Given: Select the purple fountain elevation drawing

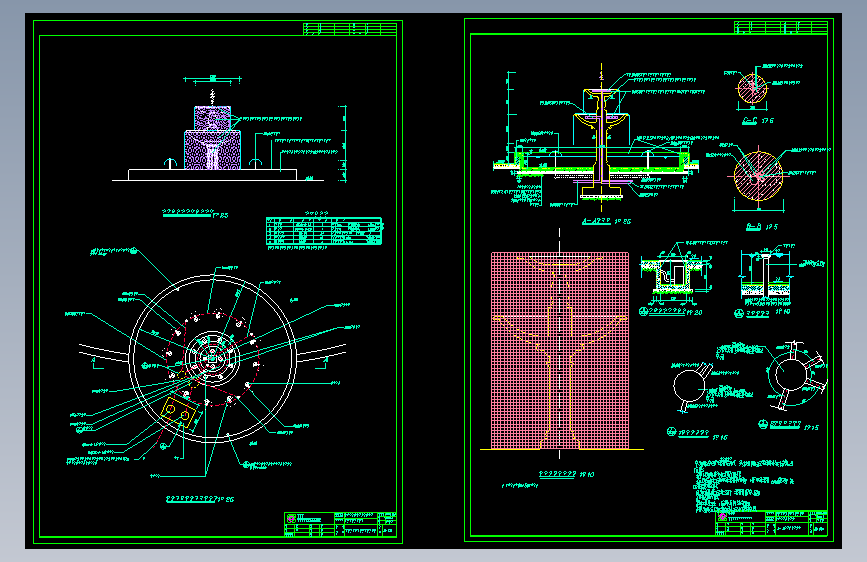Looking at the screenshot, I should pos(212,138).
